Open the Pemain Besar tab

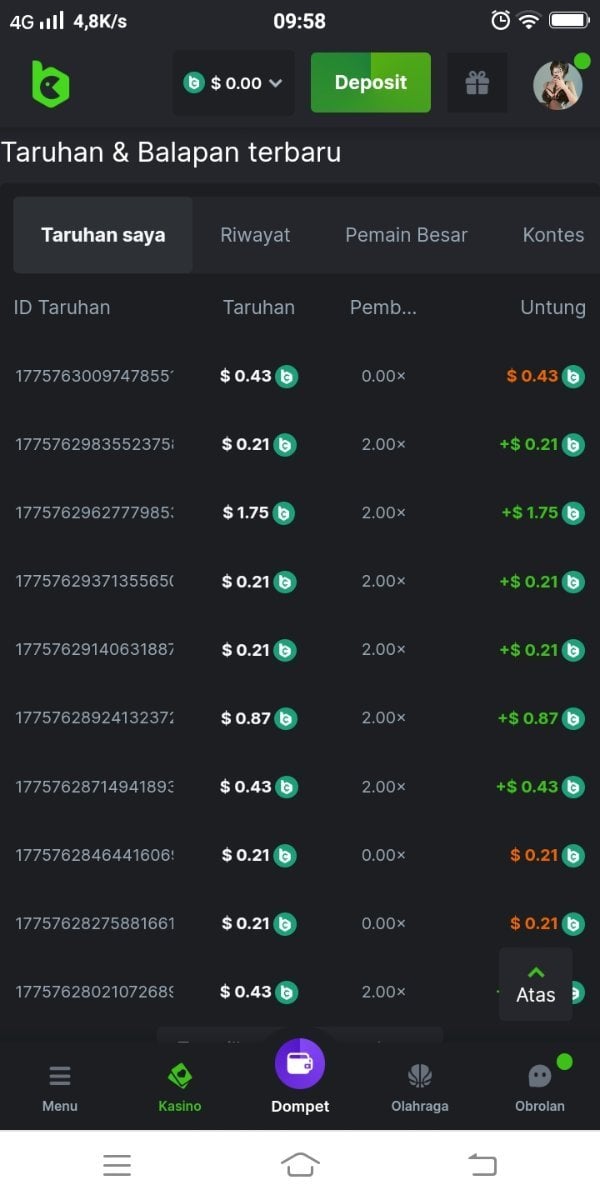[x=406, y=235]
